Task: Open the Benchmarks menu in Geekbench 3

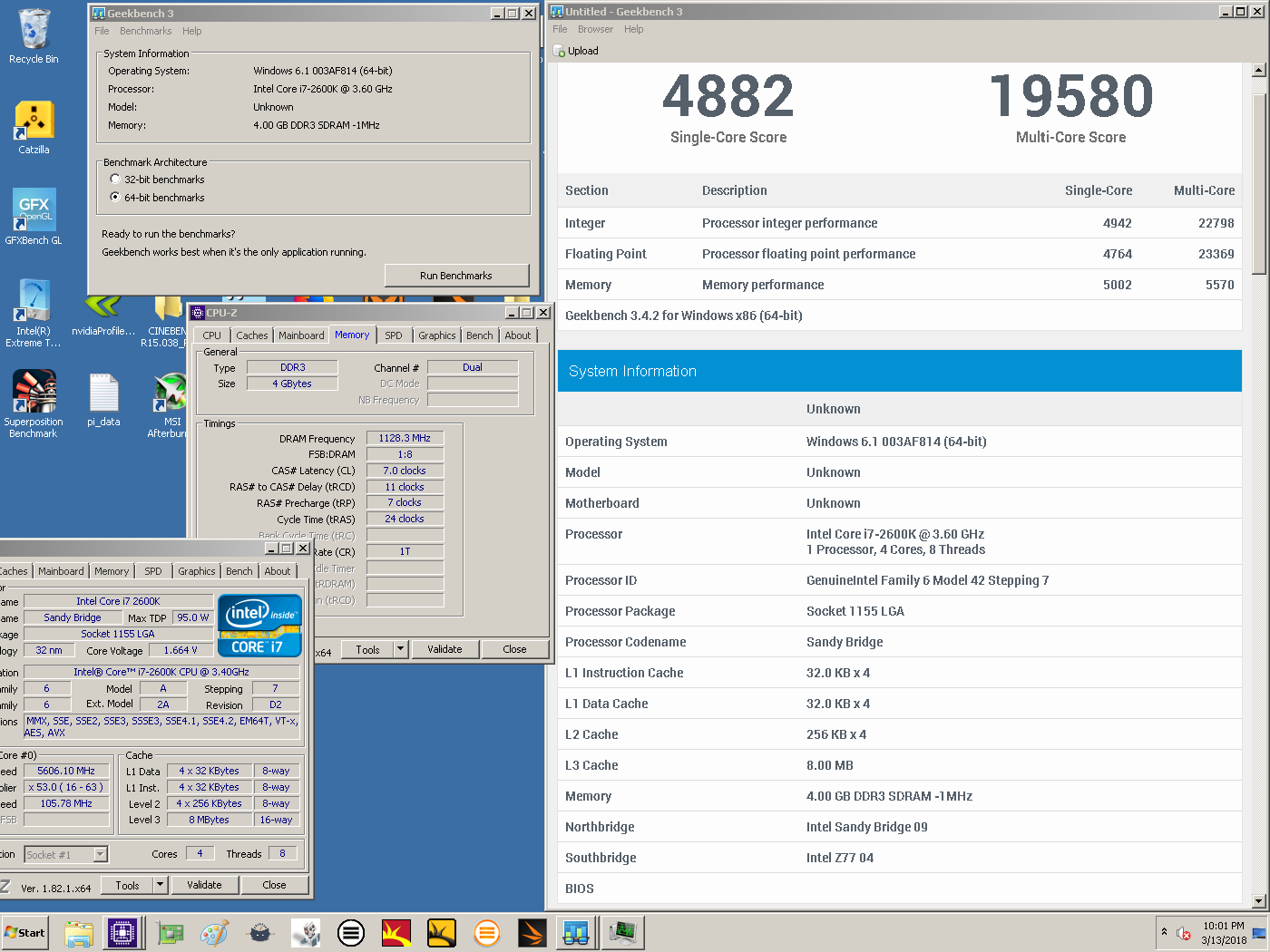Action: tap(146, 31)
